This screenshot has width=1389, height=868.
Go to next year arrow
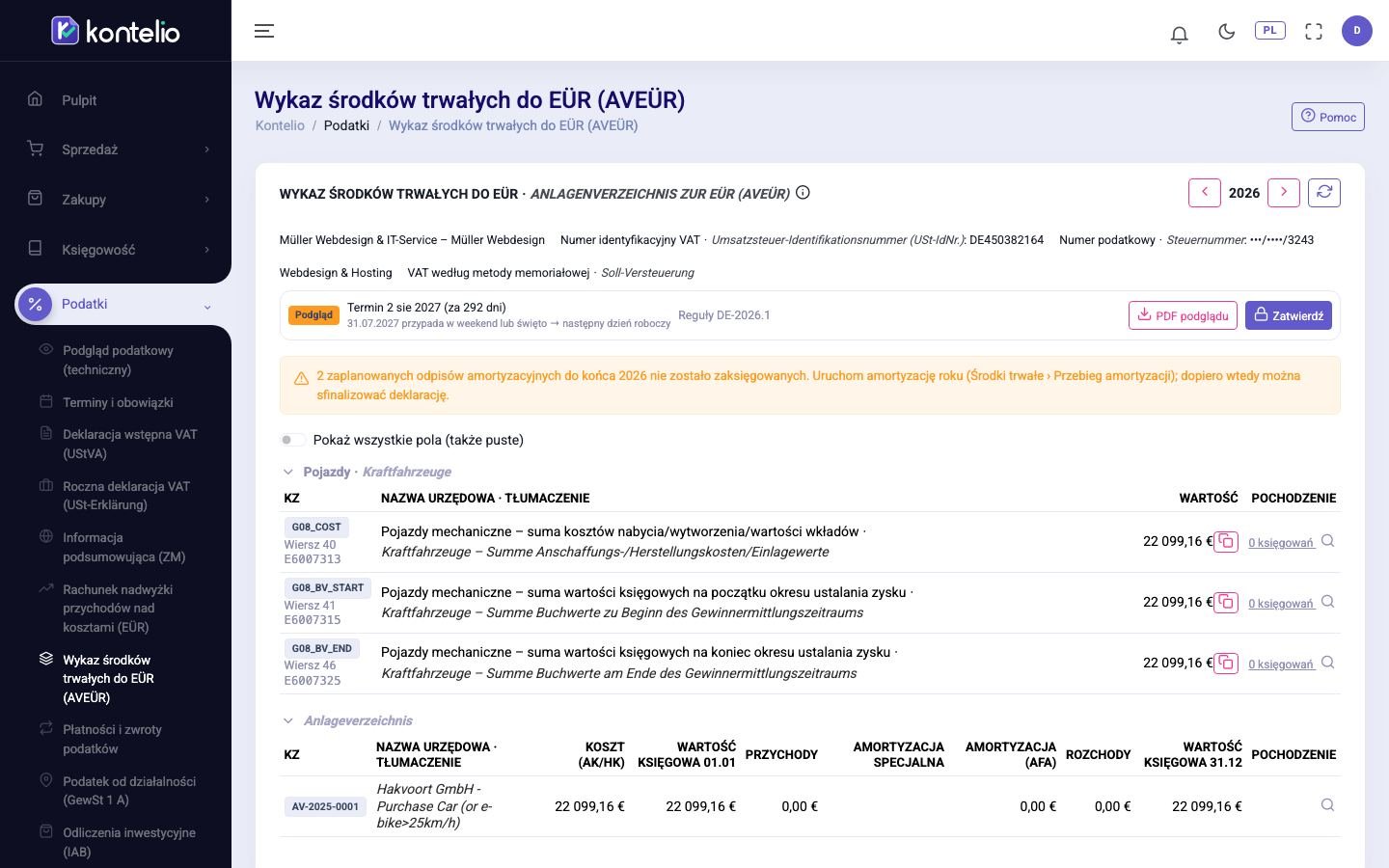(x=1284, y=193)
